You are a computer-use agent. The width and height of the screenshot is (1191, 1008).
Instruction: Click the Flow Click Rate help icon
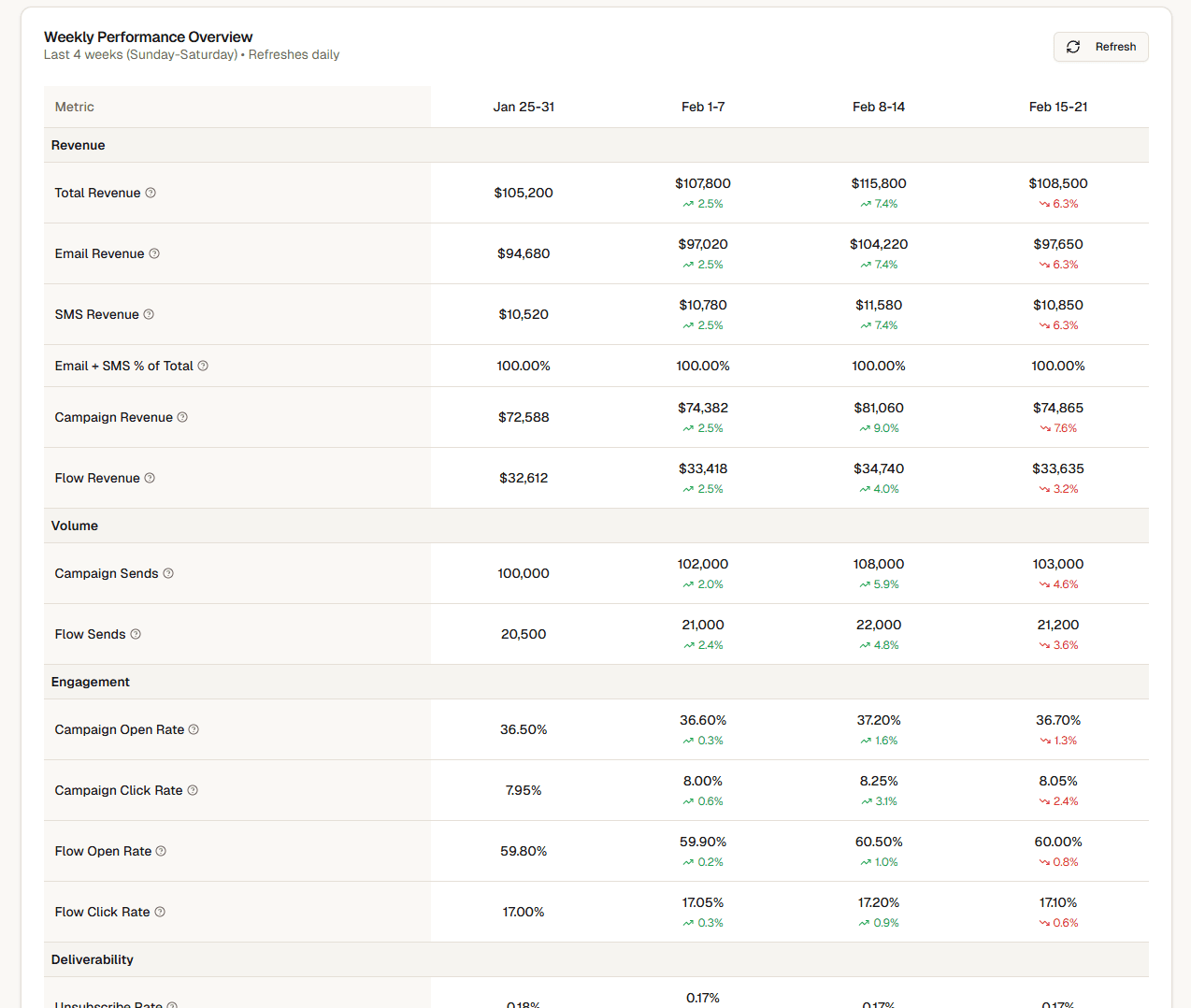click(160, 912)
